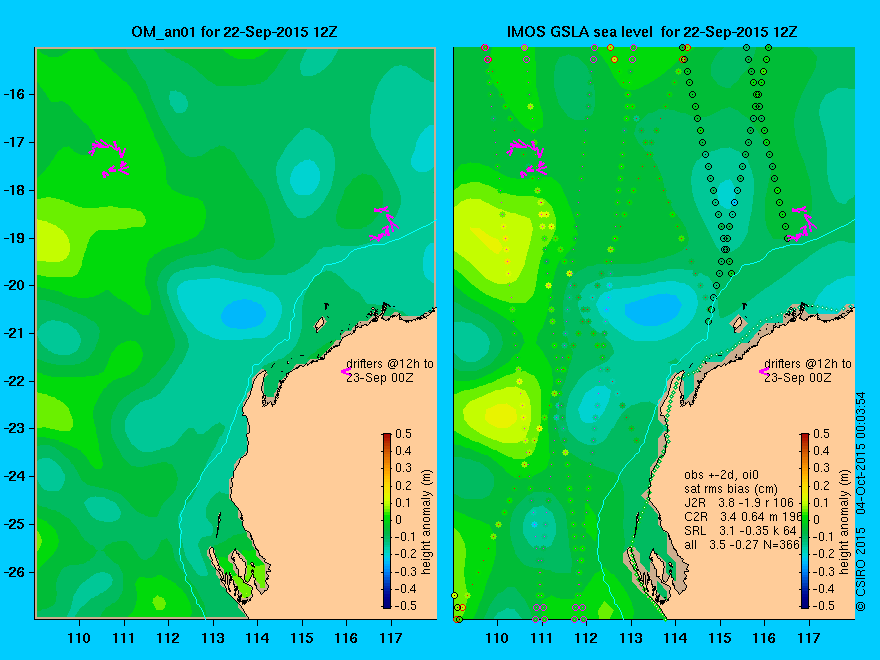The image size is (880, 660).
Task: Click 'height anomaly (m)' label in OM_an01 panel
Action: tap(427, 522)
